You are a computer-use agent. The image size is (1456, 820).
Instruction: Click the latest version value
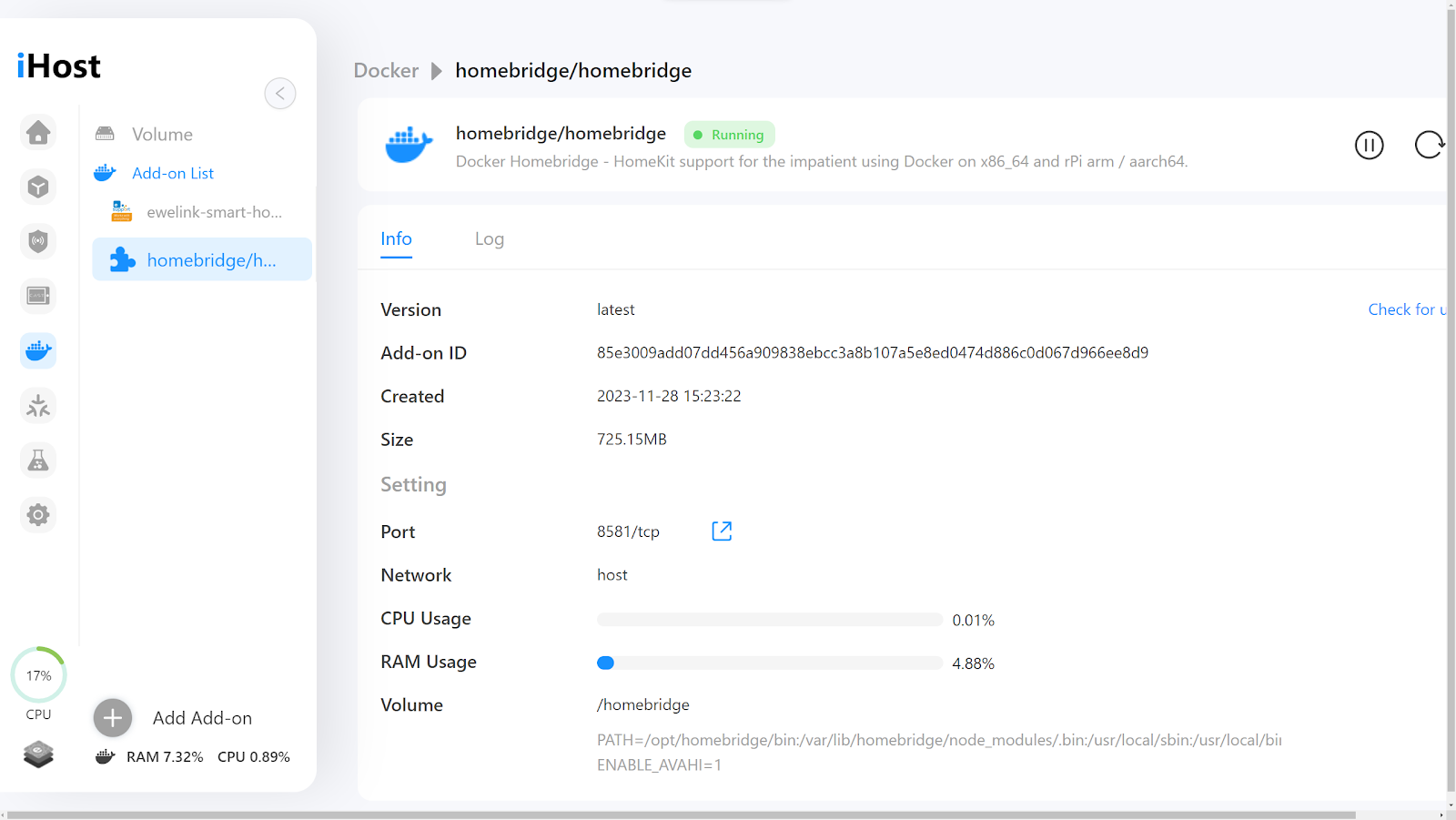pyautogui.click(x=616, y=309)
